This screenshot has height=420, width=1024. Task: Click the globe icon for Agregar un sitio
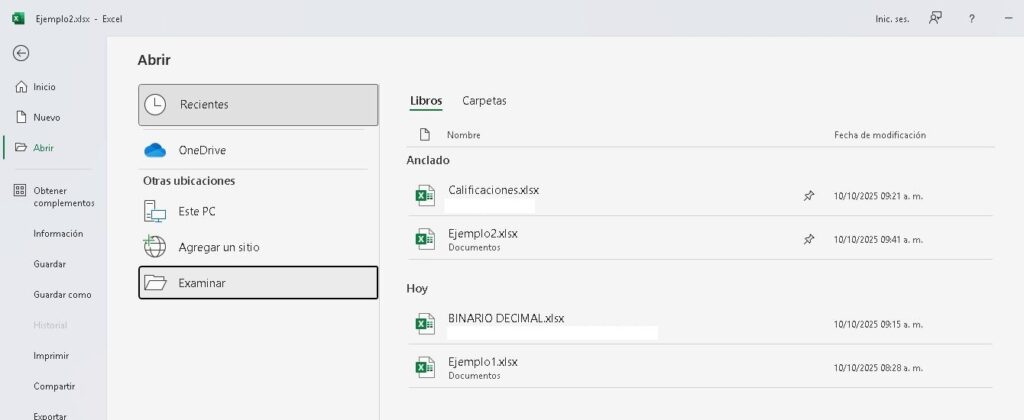155,247
